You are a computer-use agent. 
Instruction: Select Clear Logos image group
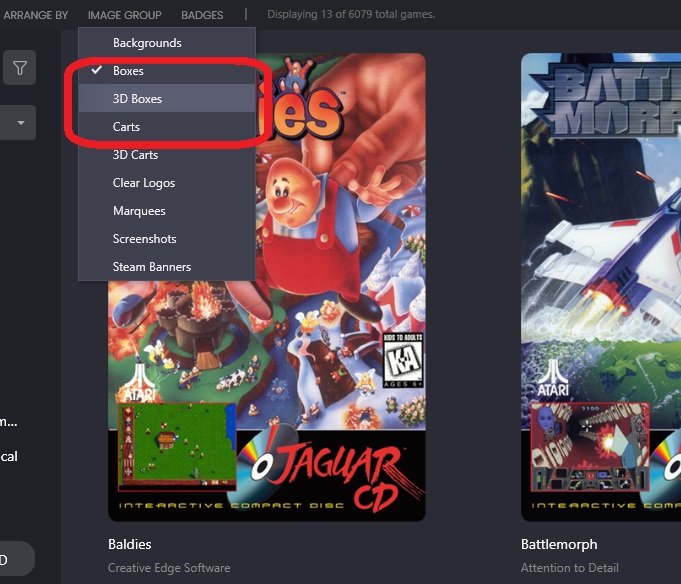pos(167,183)
